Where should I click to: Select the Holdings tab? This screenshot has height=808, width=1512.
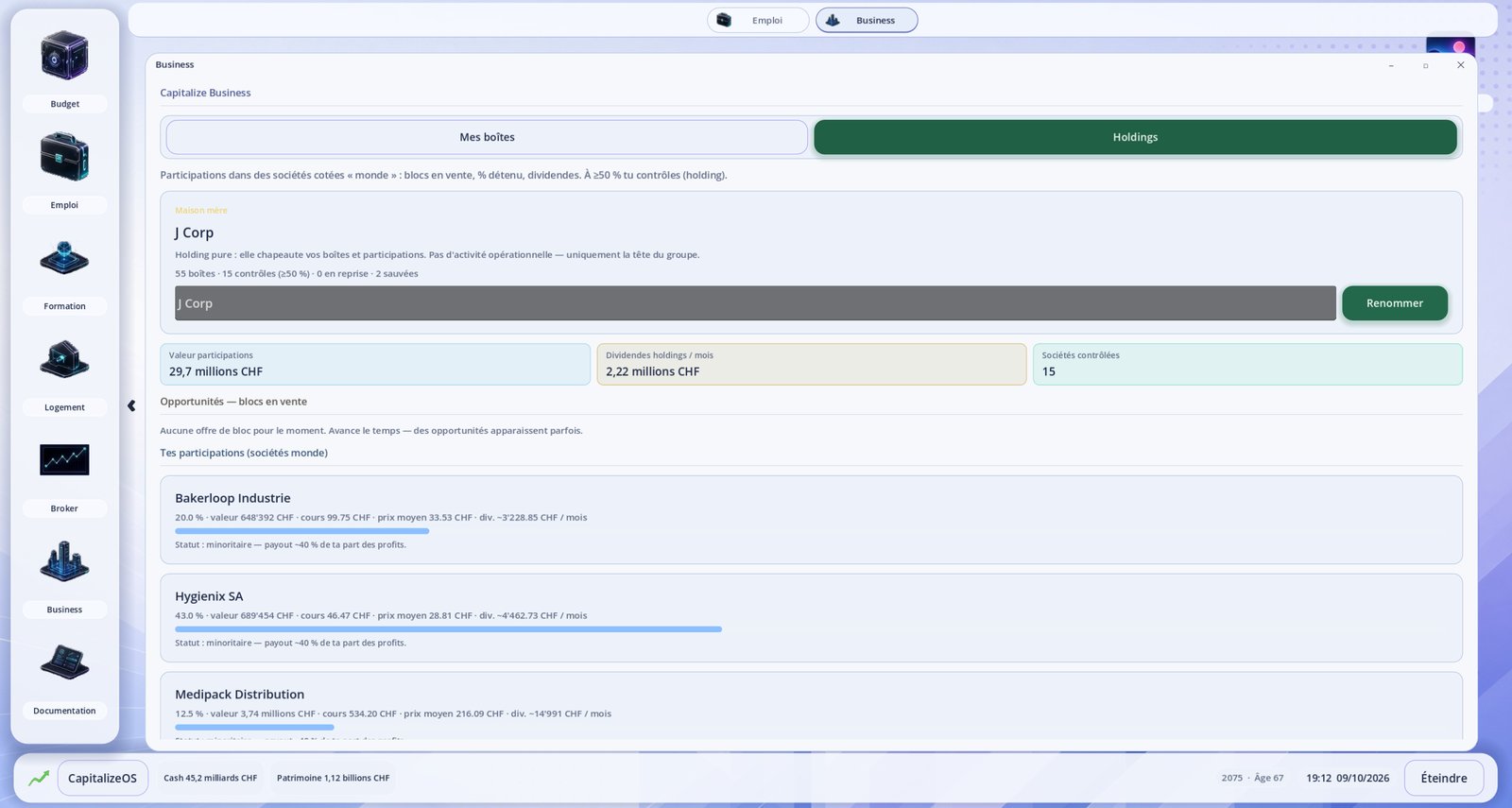coord(1135,137)
